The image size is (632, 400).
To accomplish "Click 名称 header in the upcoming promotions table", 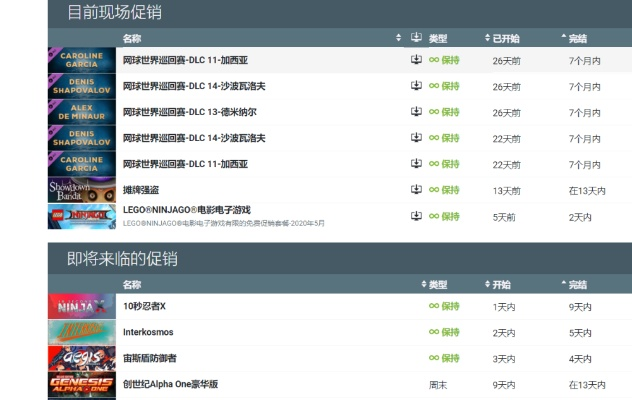I will (132, 284).
